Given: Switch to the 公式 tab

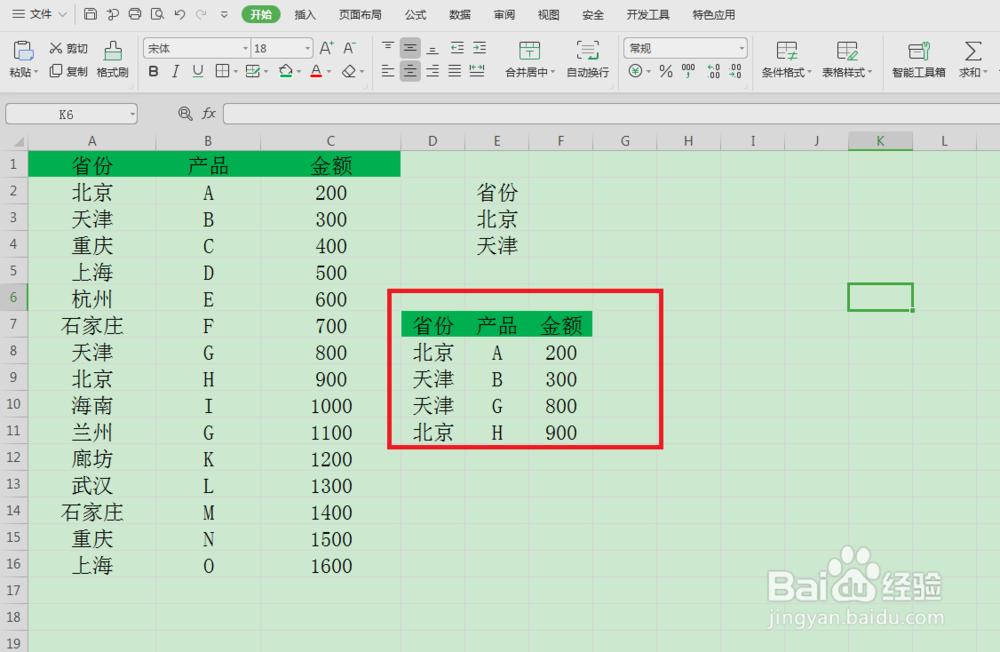Looking at the screenshot, I should click(415, 15).
